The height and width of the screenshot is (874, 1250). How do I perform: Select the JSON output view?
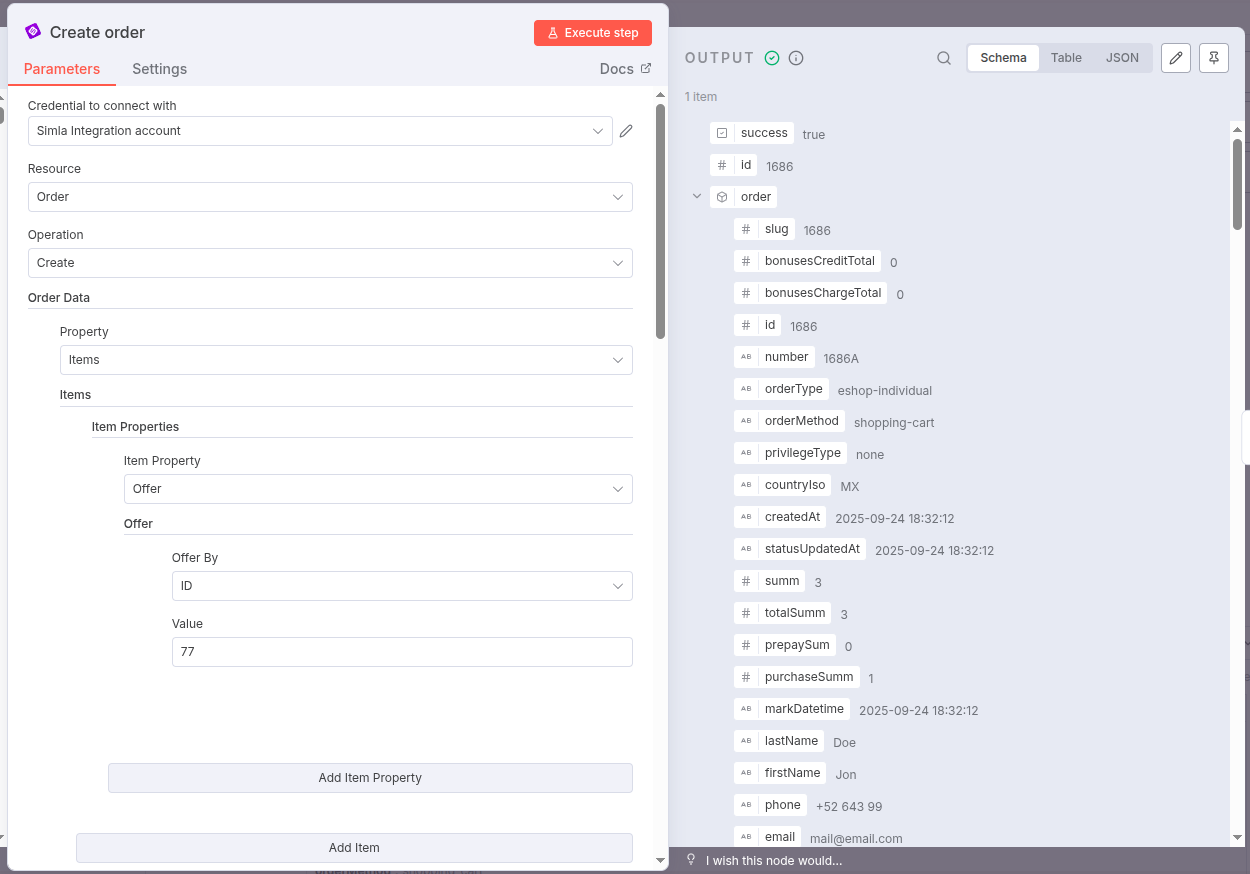point(1122,58)
